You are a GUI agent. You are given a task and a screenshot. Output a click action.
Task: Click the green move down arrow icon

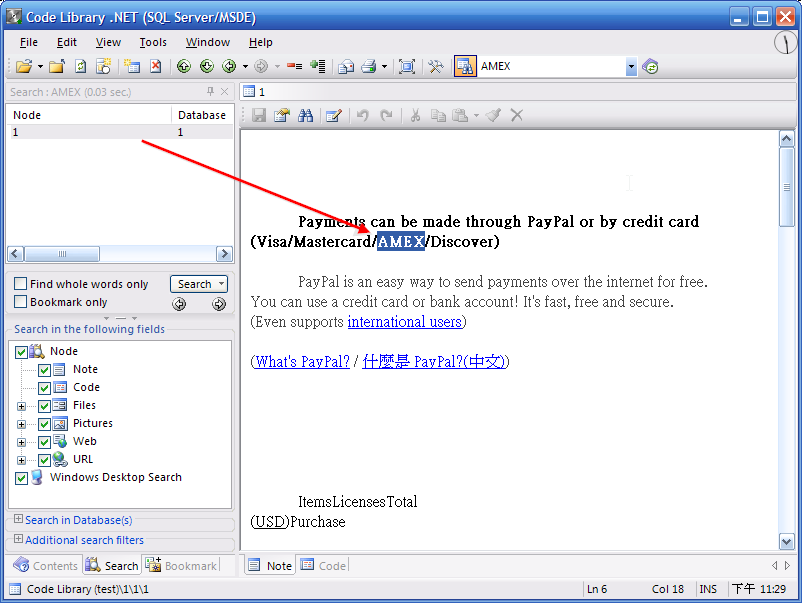tap(207, 66)
